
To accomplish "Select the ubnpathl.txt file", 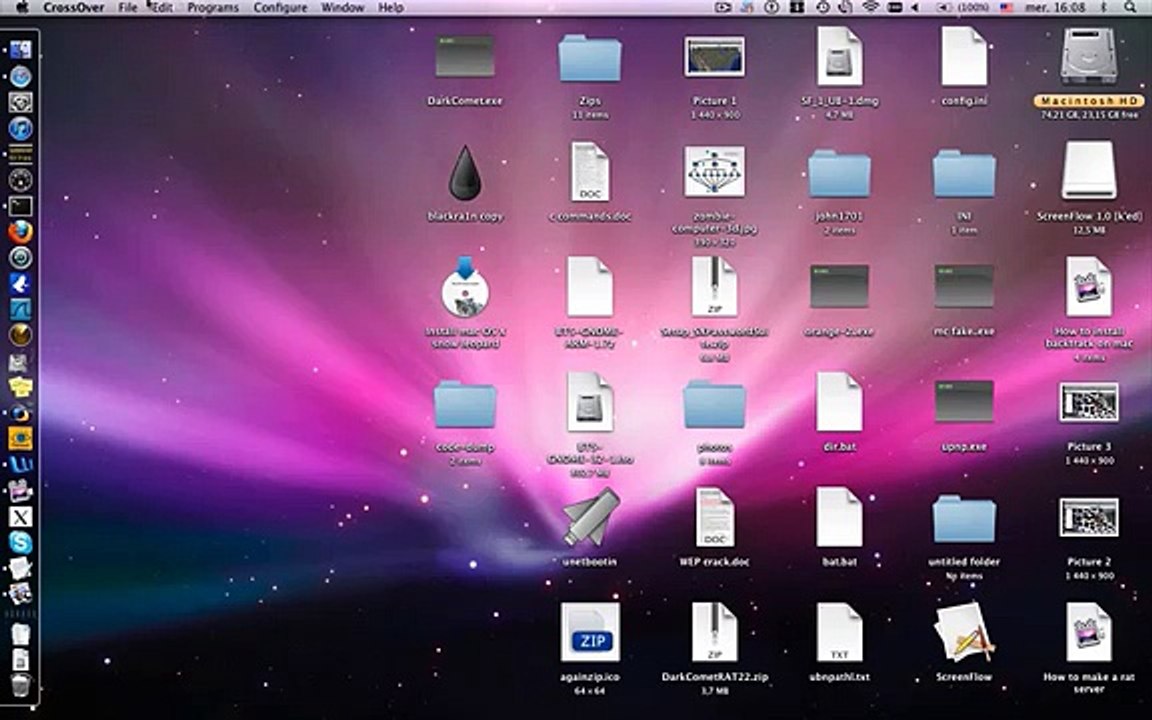I will click(839, 633).
